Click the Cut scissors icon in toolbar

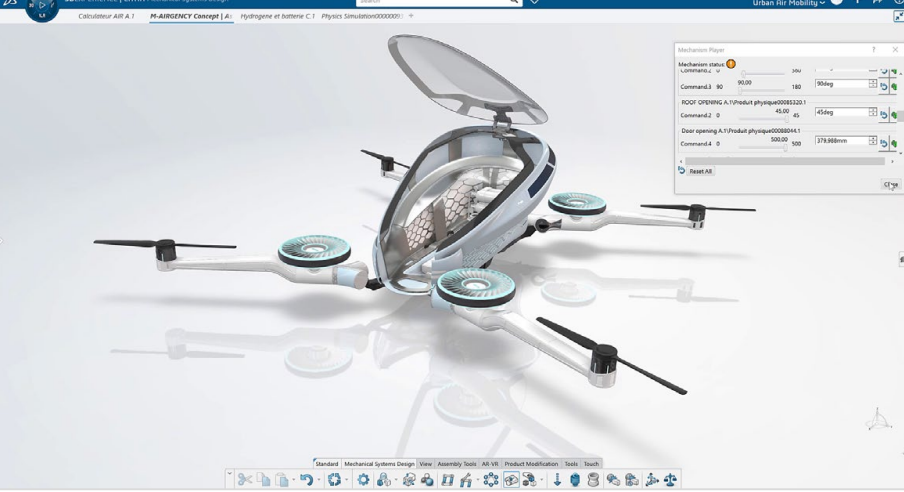[244, 479]
